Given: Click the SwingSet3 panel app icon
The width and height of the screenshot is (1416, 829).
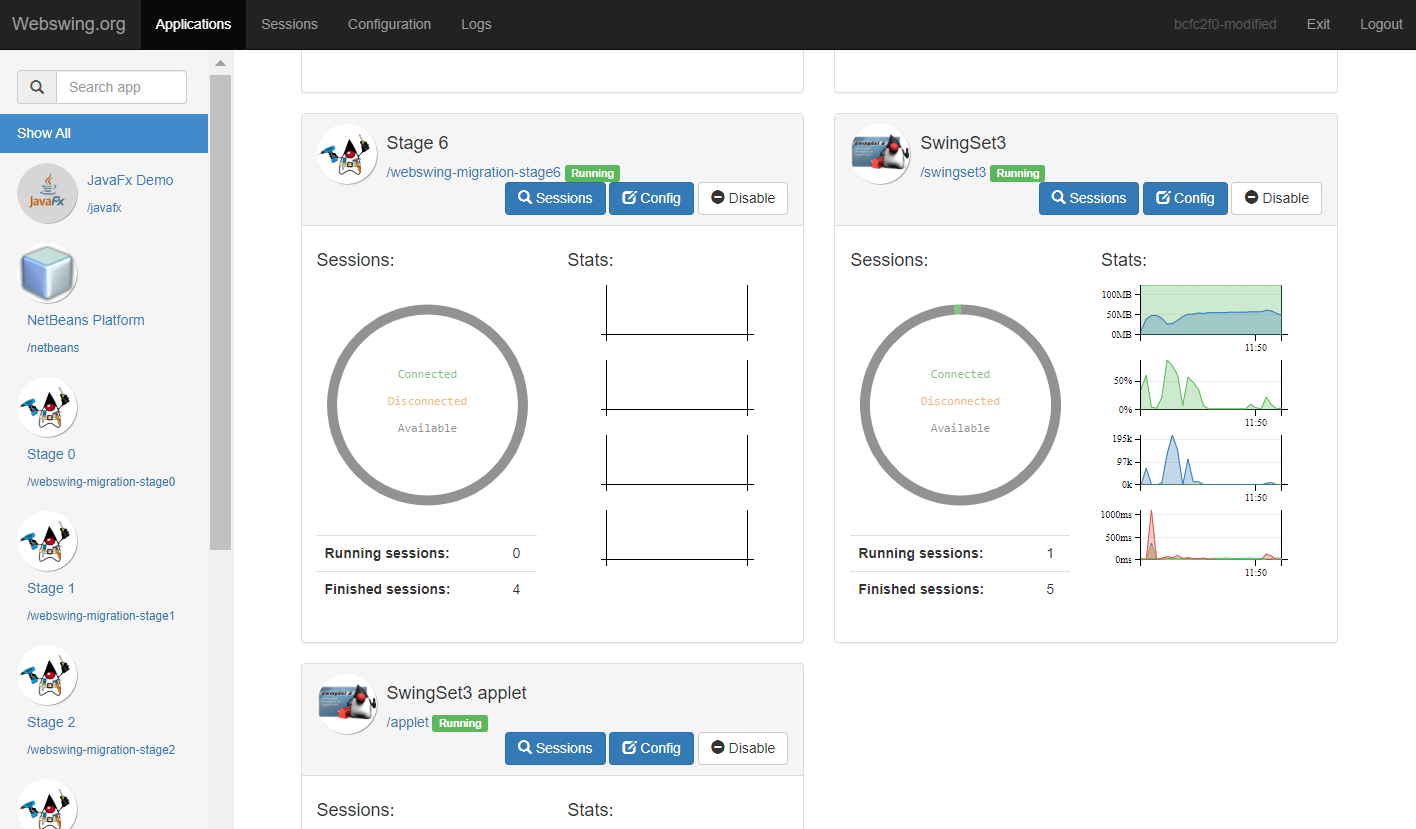Looking at the screenshot, I should [x=880, y=154].
